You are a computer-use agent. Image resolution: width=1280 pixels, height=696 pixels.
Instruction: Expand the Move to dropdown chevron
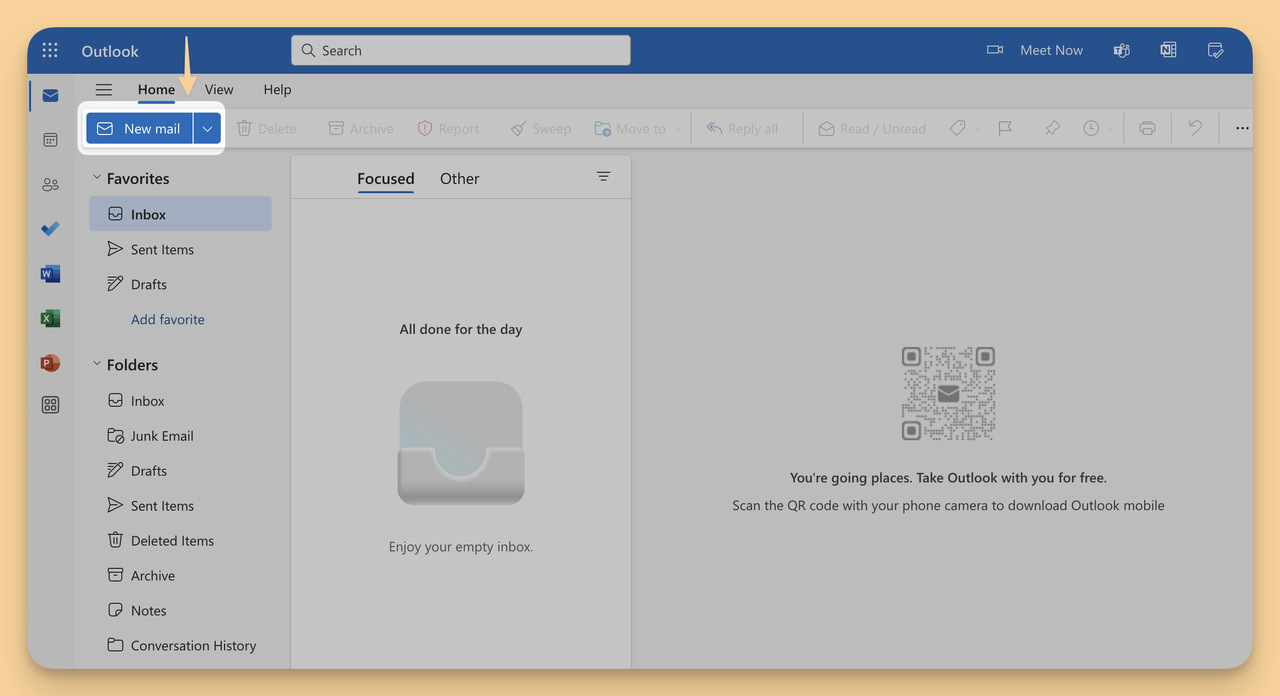click(x=677, y=128)
